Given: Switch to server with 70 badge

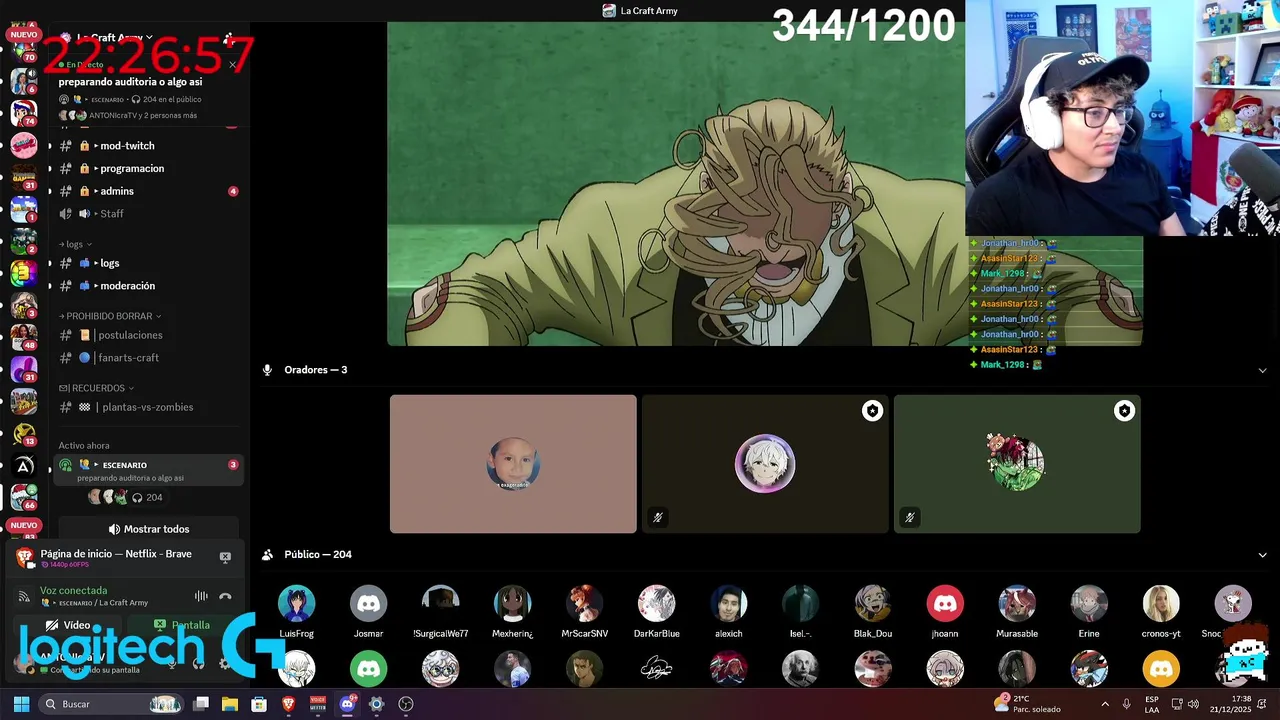Looking at the screenshot, I should coord(23,50).
